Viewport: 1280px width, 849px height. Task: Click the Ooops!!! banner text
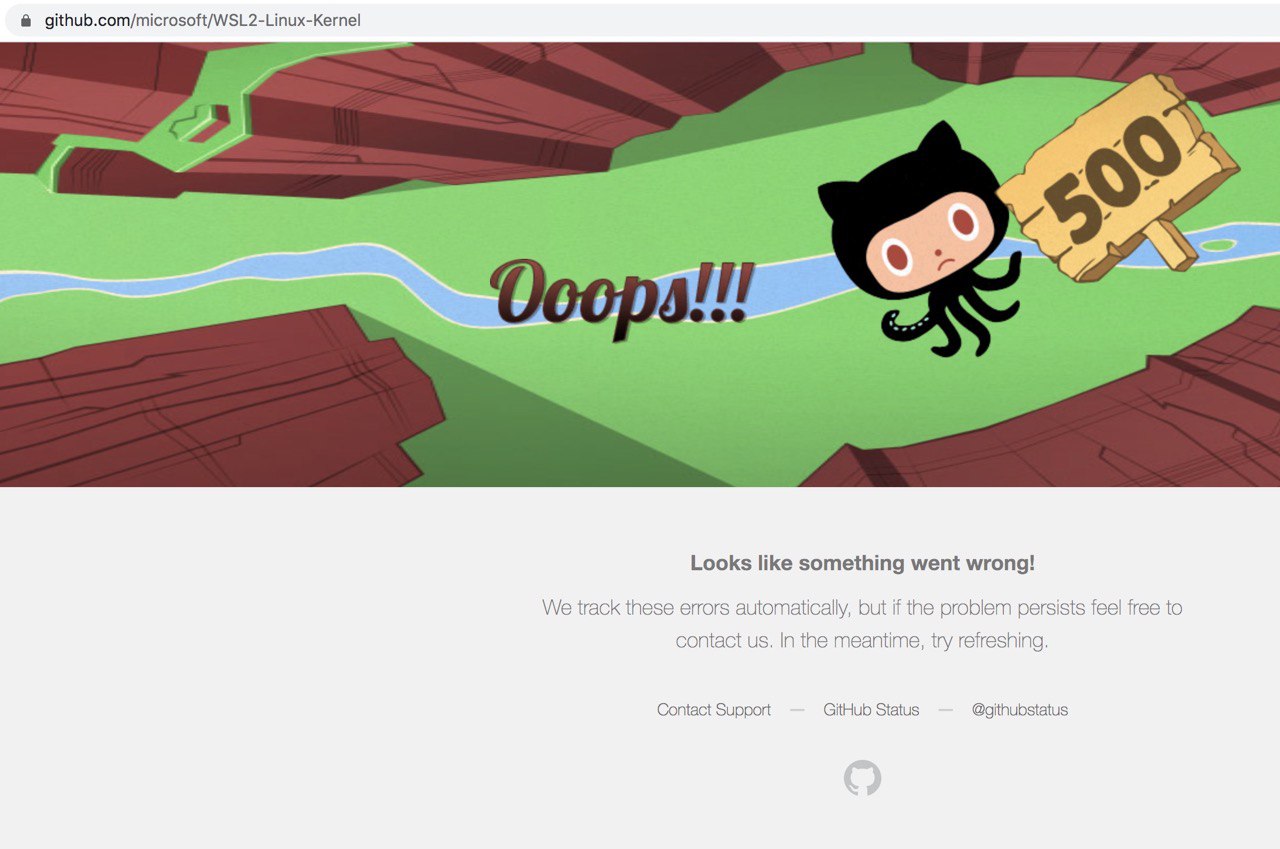620,293
